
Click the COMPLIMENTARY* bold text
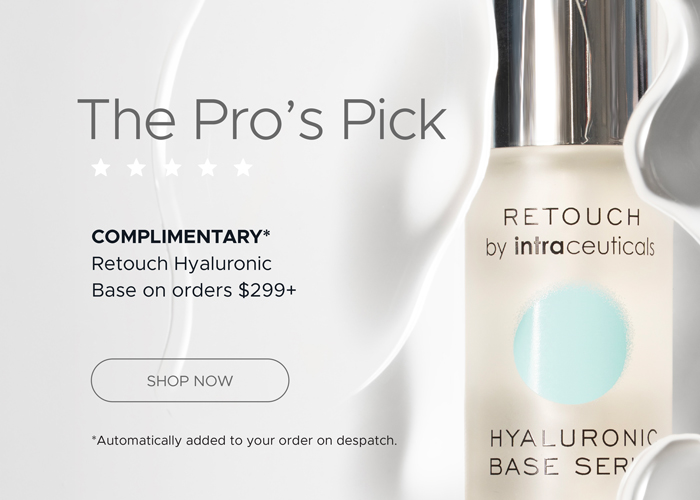tap(181, 236)
